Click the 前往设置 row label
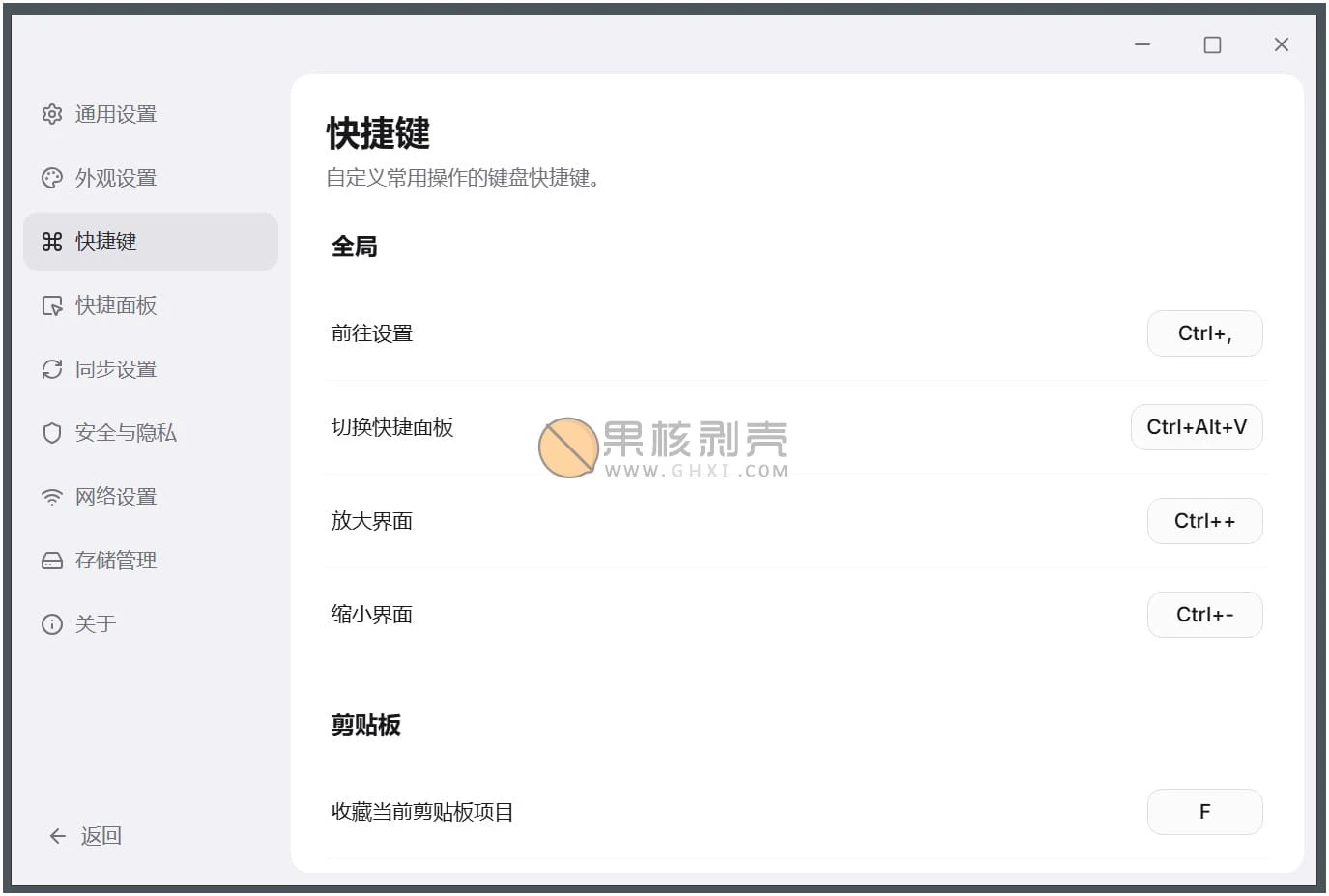This screenshot has width=1329, height=896. coord(372,333)
